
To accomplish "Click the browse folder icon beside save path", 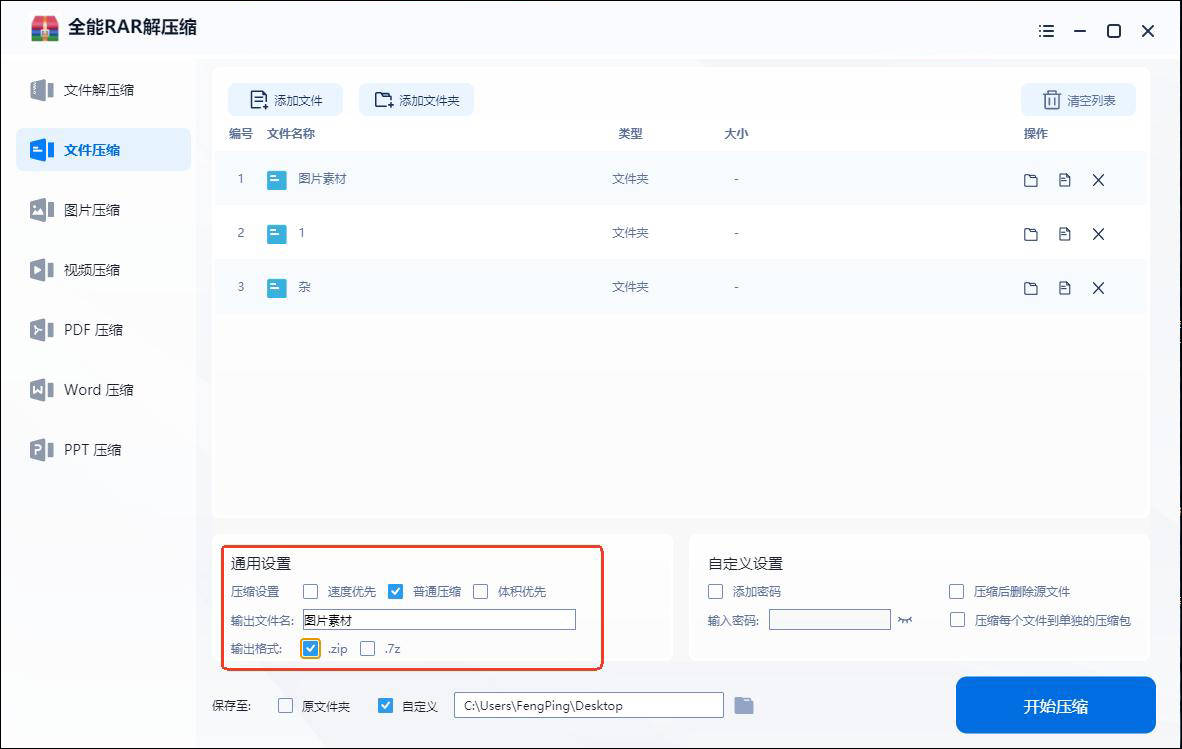I will [743, 706].
